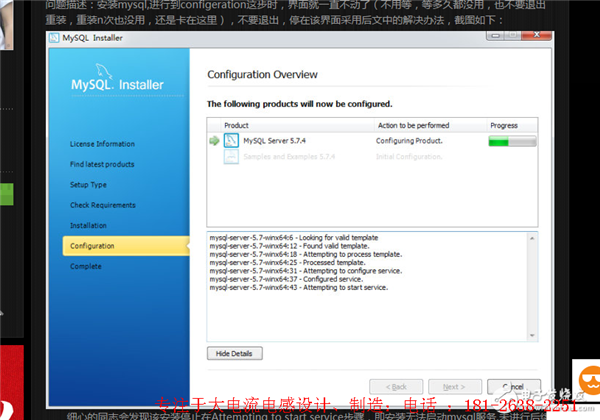This screenshot has width=600, height=420.
Task: Click the MySQL Server progress bar
Action: click(x=512, y=141)
